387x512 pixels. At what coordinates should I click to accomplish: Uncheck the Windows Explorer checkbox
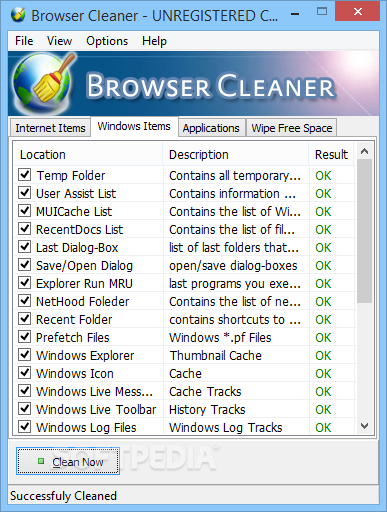pyautogui.click(x=25, y=355)
